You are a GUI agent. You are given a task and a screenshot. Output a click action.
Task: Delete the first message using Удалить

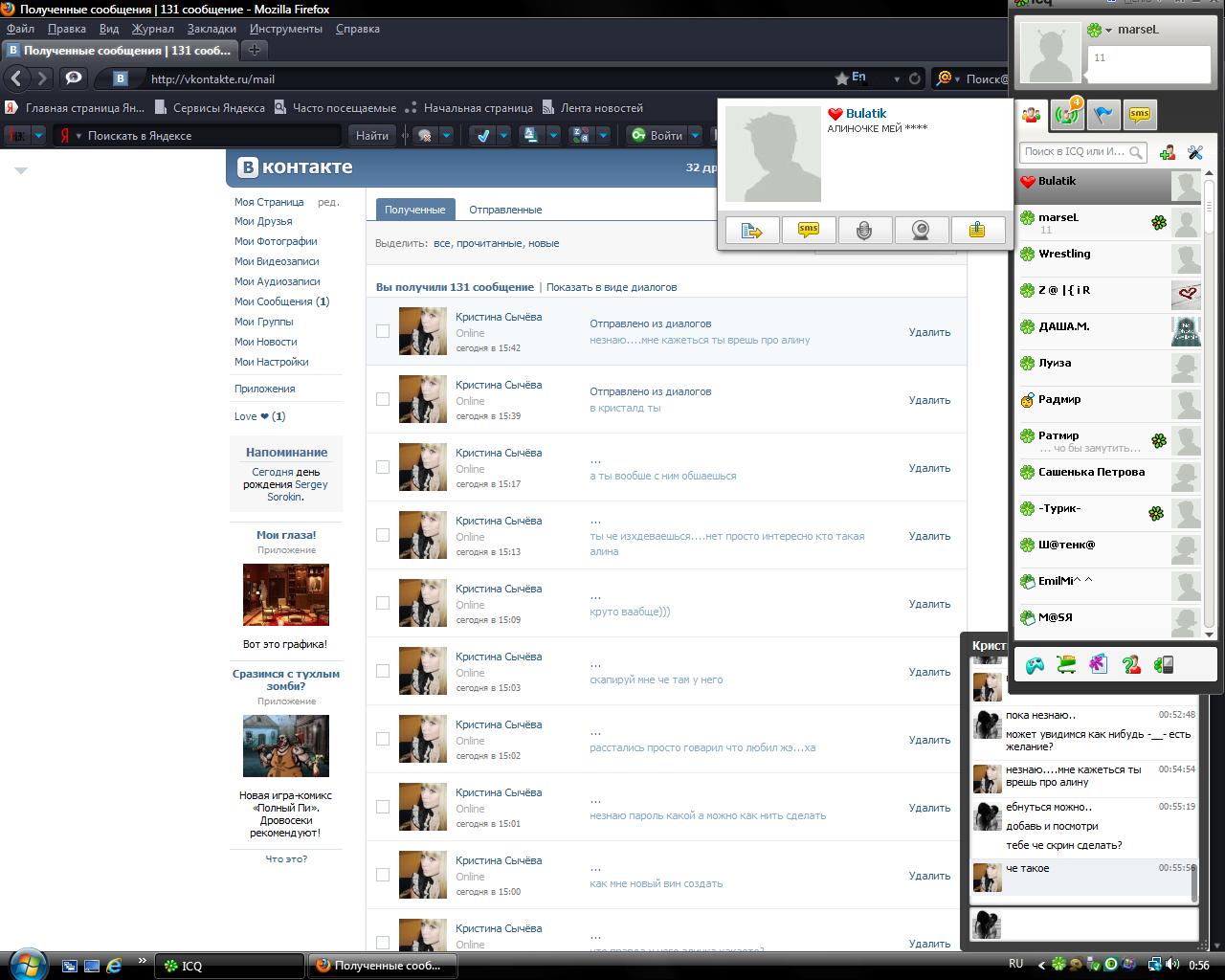tap(929, 332)
